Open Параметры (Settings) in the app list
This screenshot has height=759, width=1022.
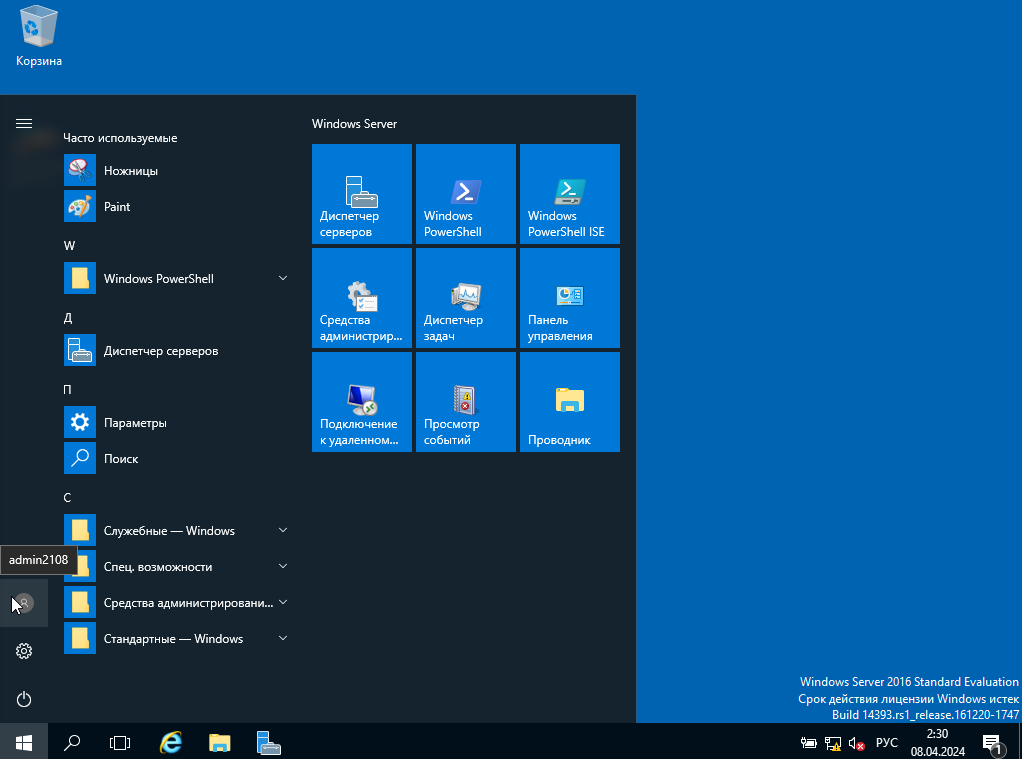[x=178, y=423]
